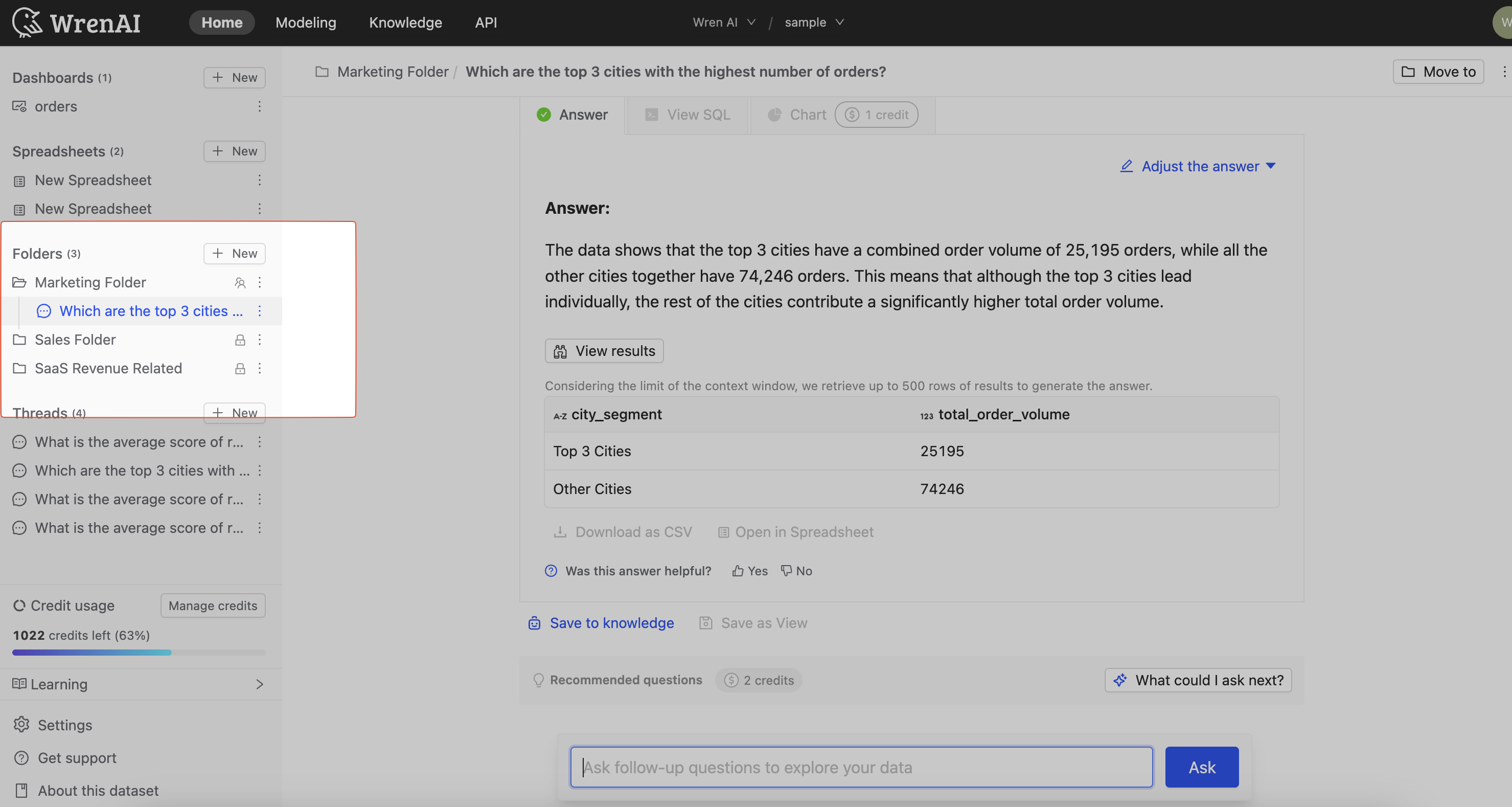Click the WrenAI logo

click(x=76, y=23)
